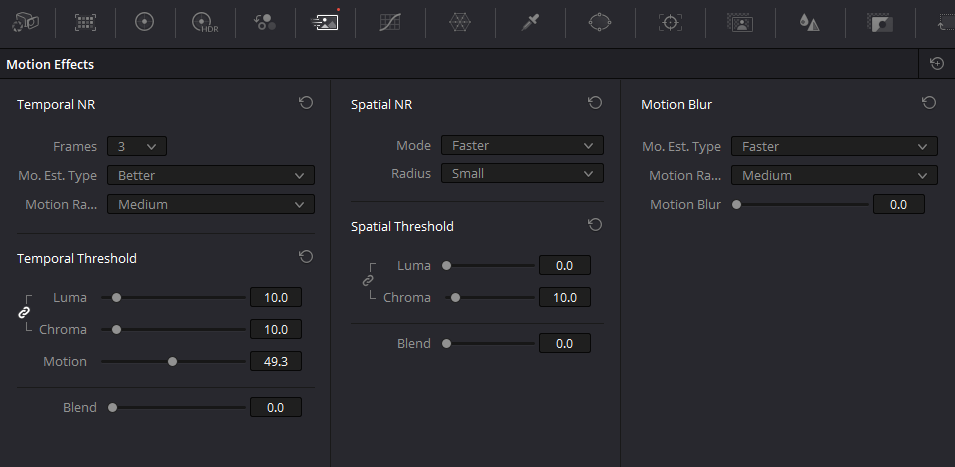Expand the Spatial NR Mode dropdown
955x467 pixels.
[x=522, y=145]
